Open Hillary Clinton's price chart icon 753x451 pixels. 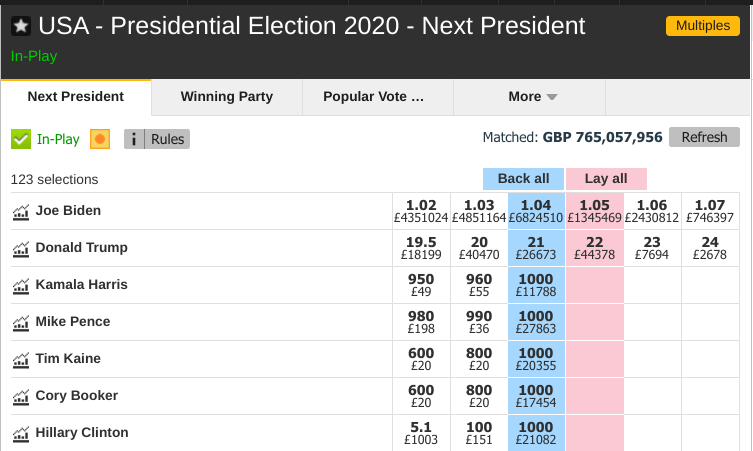21,433
